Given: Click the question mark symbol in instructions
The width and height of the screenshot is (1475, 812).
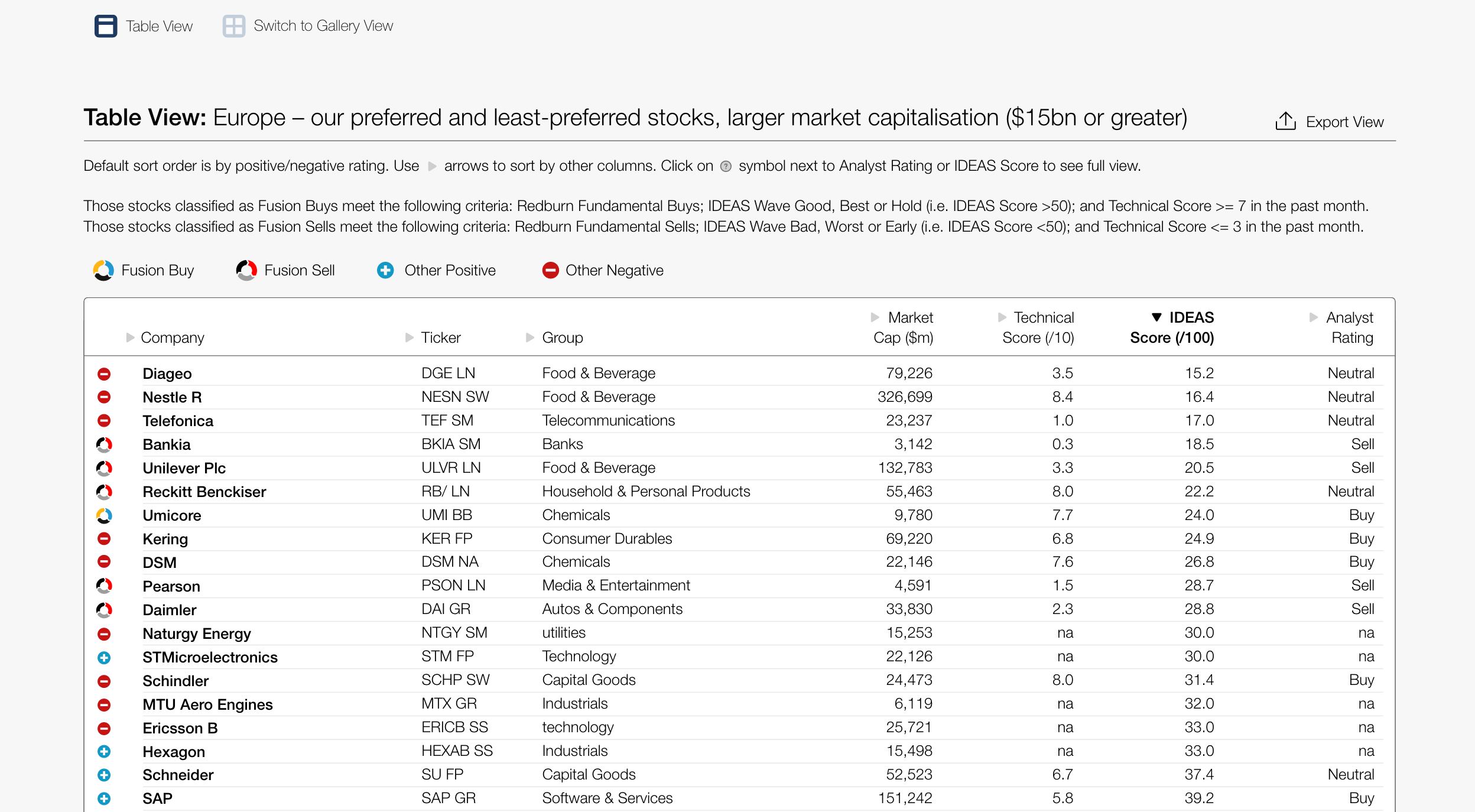Looking at the screenshot, I should [726, 167].
